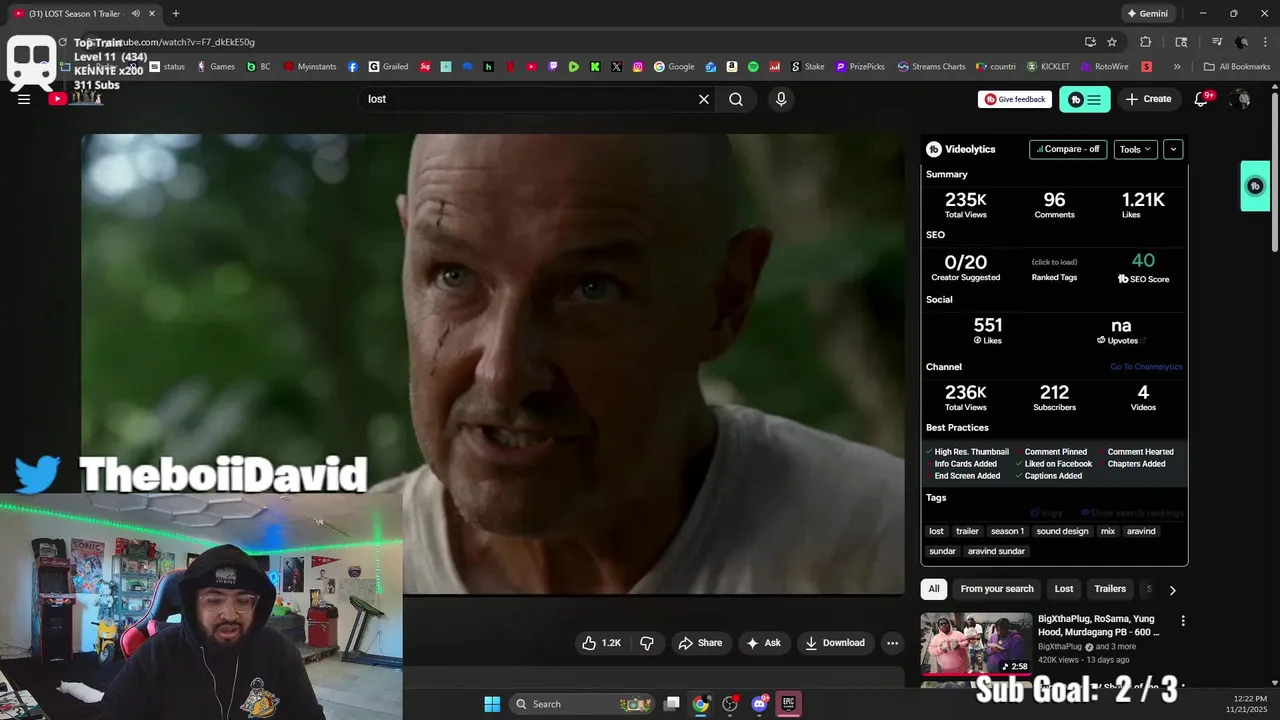Open the Windows Start menu
1280x720 pixels.
pos(492,704)
